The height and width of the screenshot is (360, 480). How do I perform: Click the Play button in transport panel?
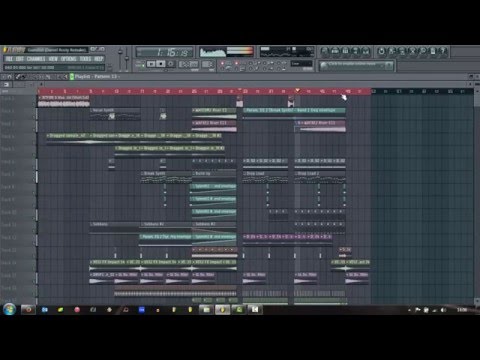coord(151,64)
